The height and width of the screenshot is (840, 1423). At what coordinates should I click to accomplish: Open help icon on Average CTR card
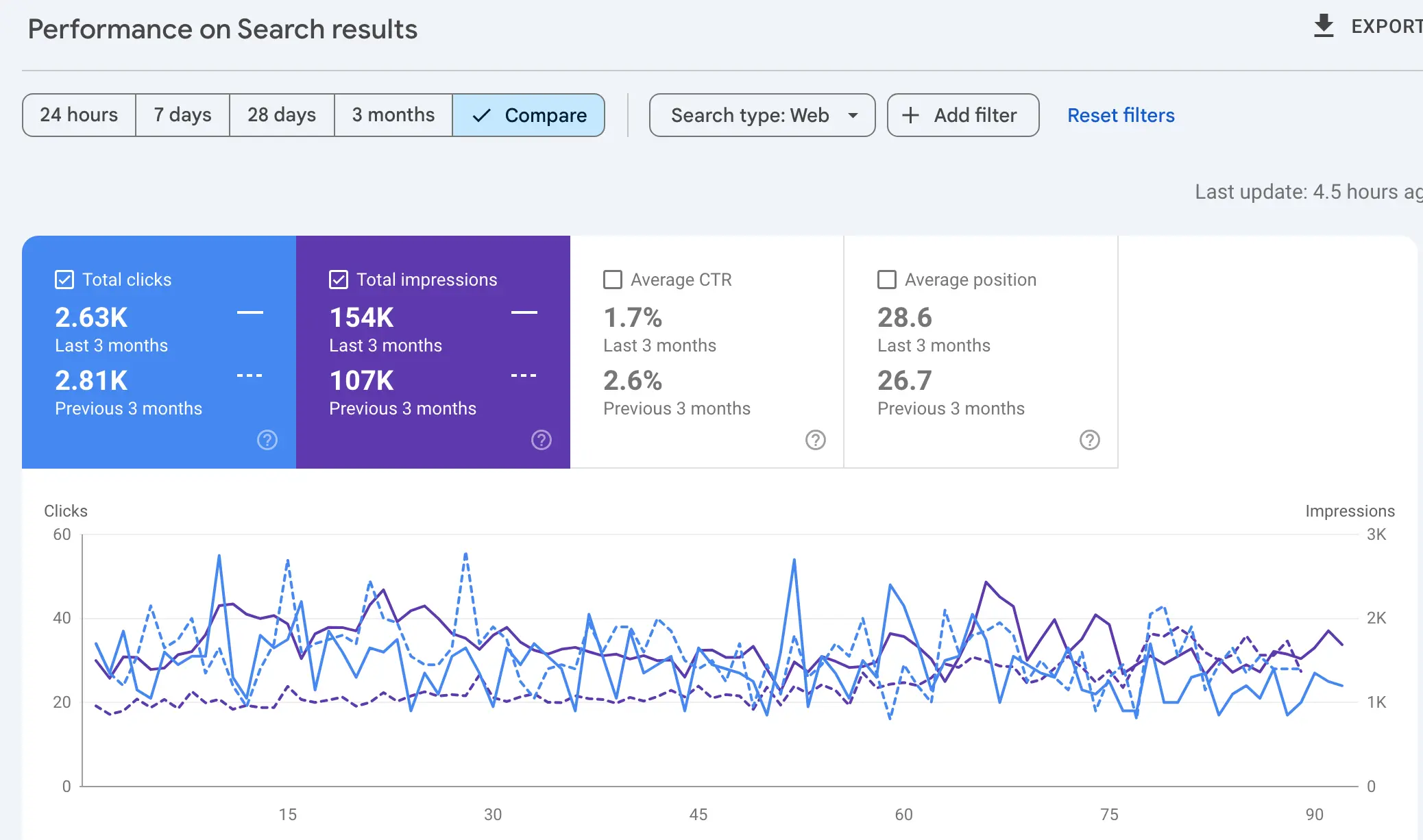tap(816, 440)
